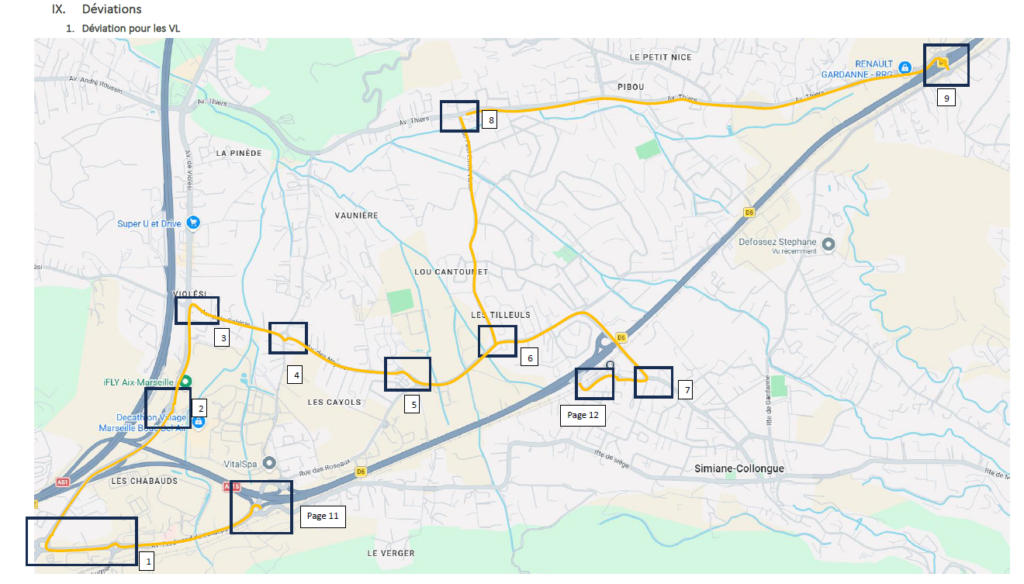
Task: Select the VitalSpa grey location pin
Action: (x=271, y=465)
